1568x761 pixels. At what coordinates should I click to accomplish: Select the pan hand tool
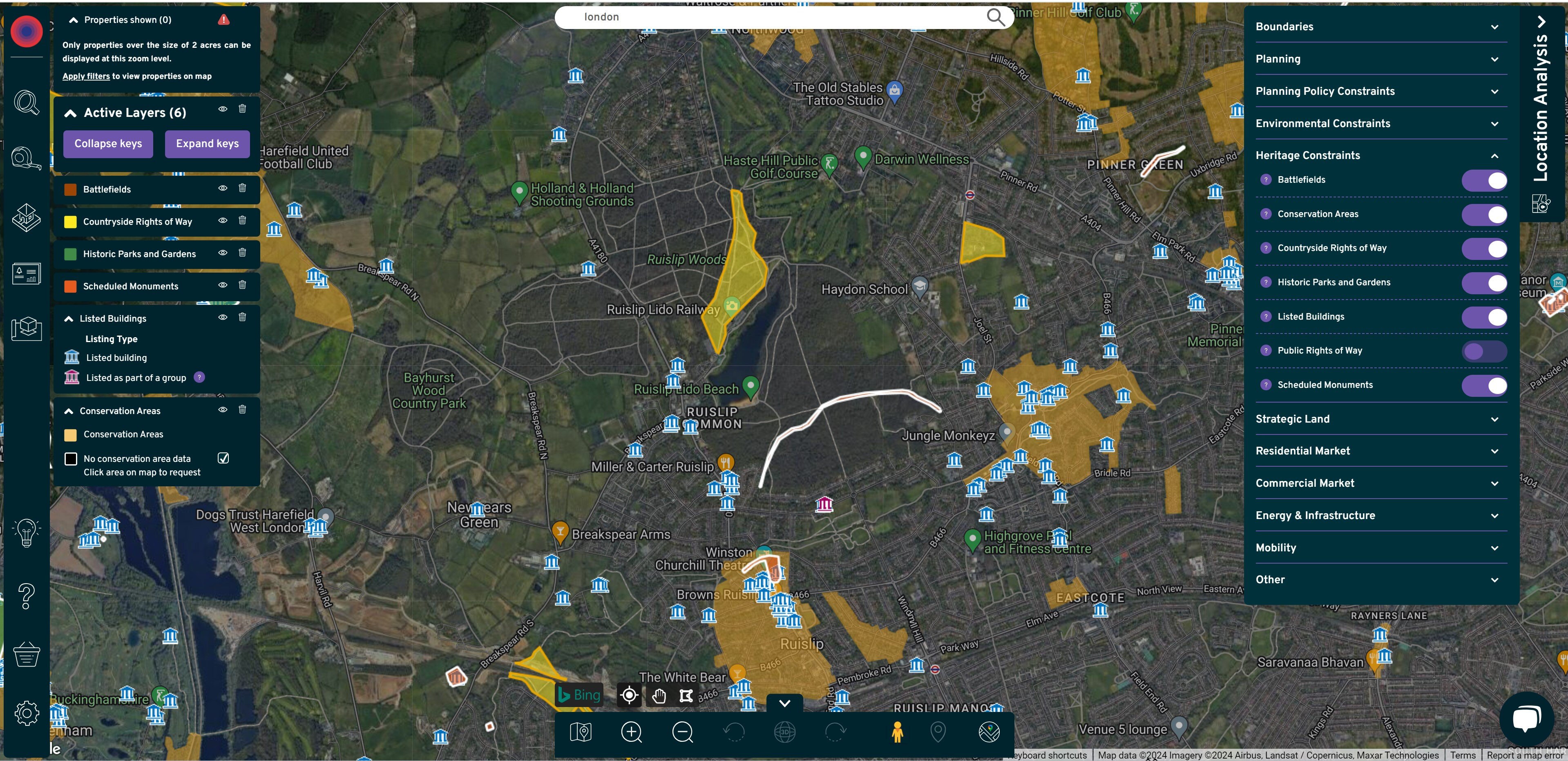(x=659, y=695)
